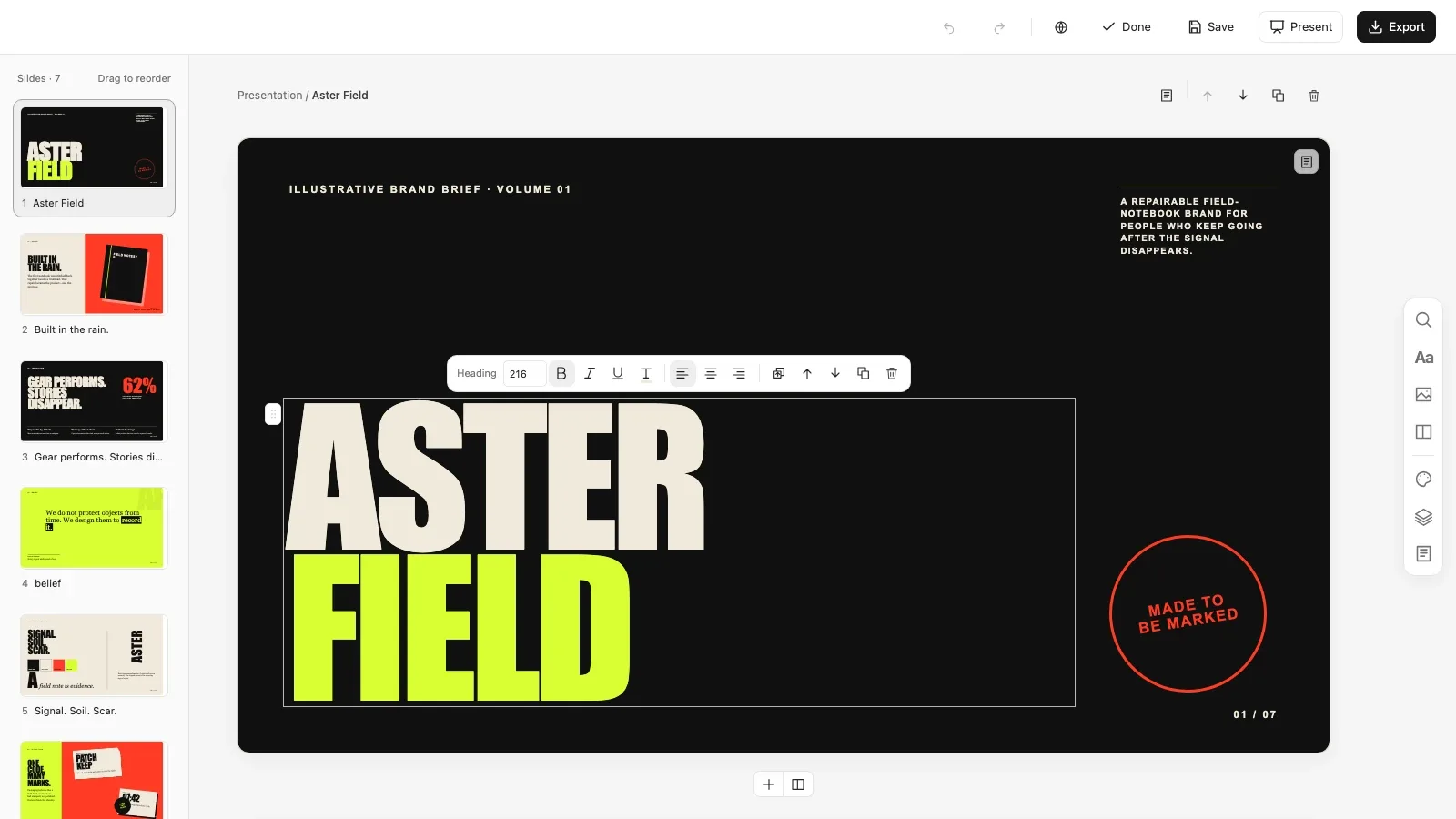
Task: Open the image panel in sidebar
Action: 1424,395
